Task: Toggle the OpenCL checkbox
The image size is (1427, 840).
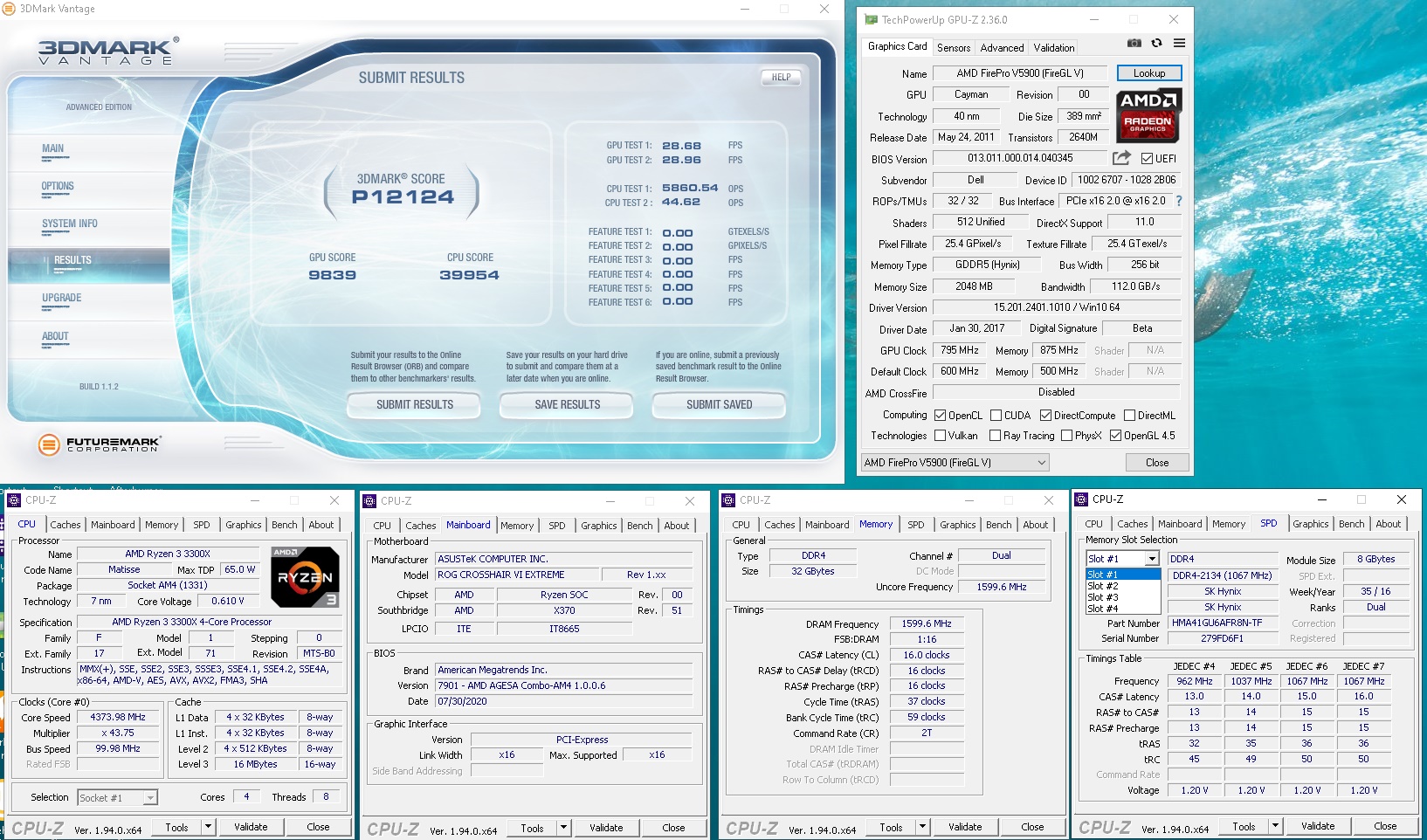Action: pos(941,416)
